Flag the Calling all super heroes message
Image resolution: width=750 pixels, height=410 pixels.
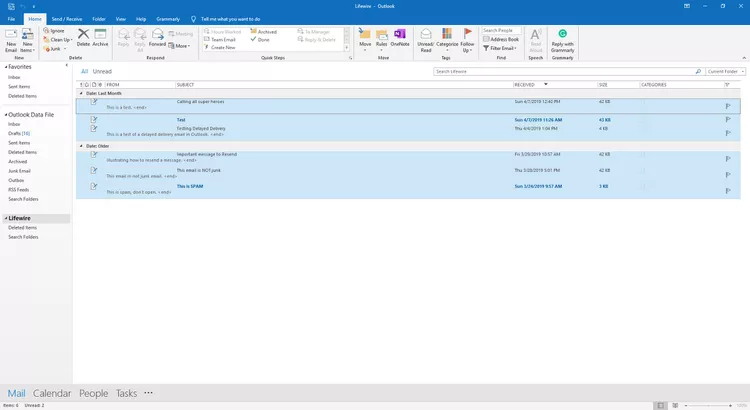728,106
